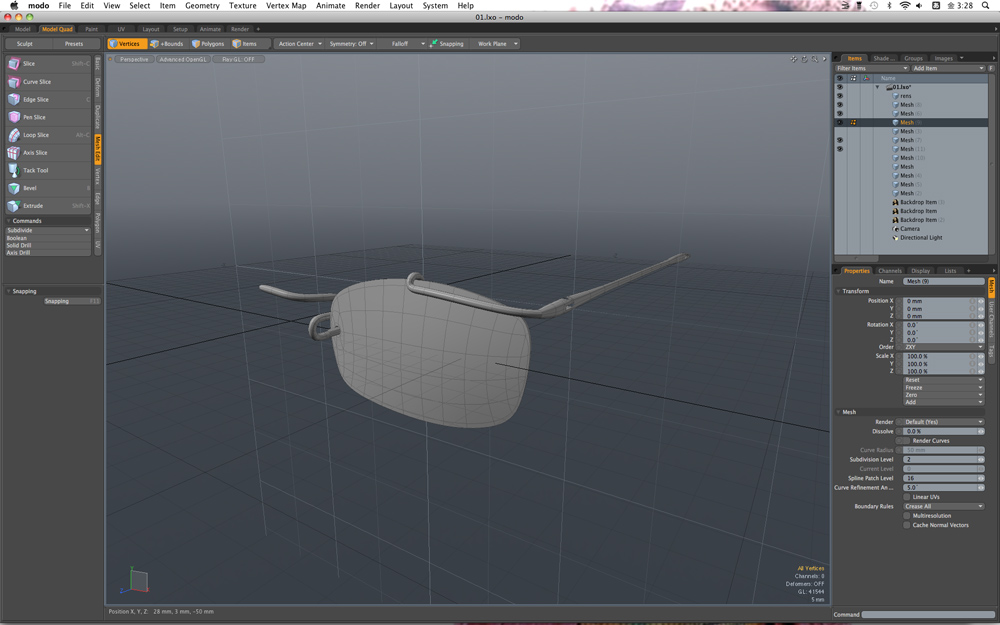Click the Presets button
The height and width of the screenshot is (625, 1000).
(74, 44)
